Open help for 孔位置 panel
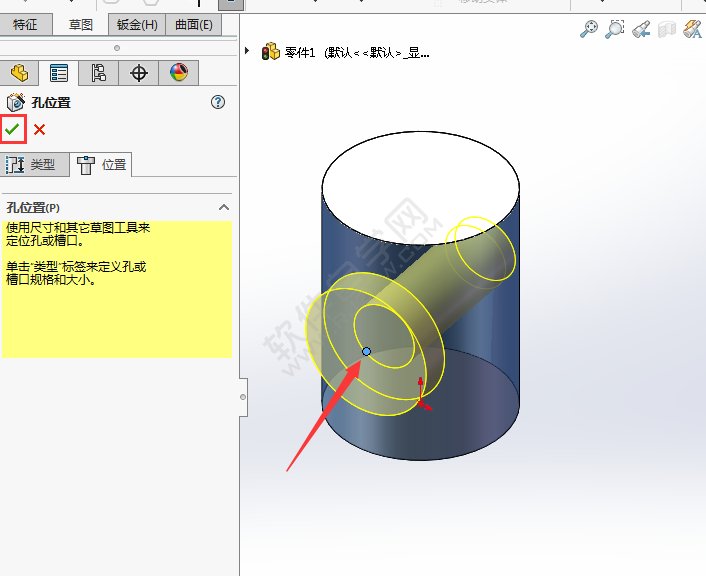The height and width of the screenshot is (576, 706). click(x=218, y=102)
